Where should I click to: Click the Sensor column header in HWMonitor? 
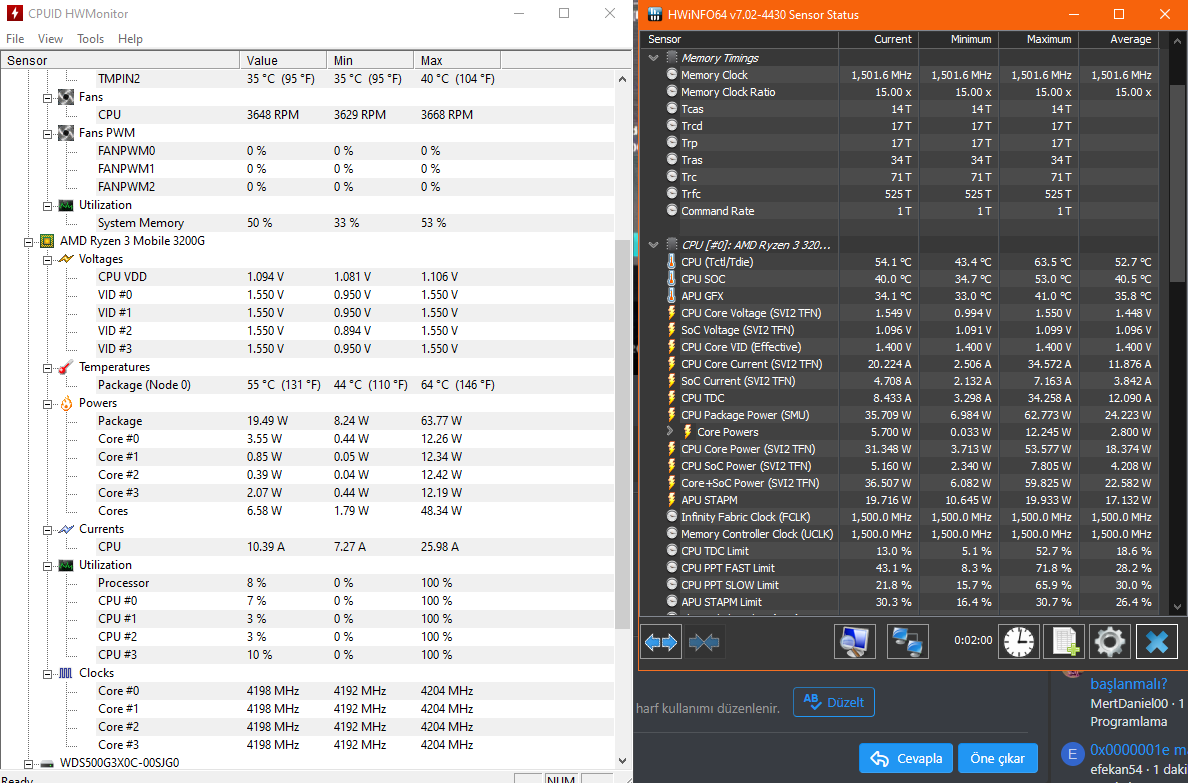(x=120, y=61)
